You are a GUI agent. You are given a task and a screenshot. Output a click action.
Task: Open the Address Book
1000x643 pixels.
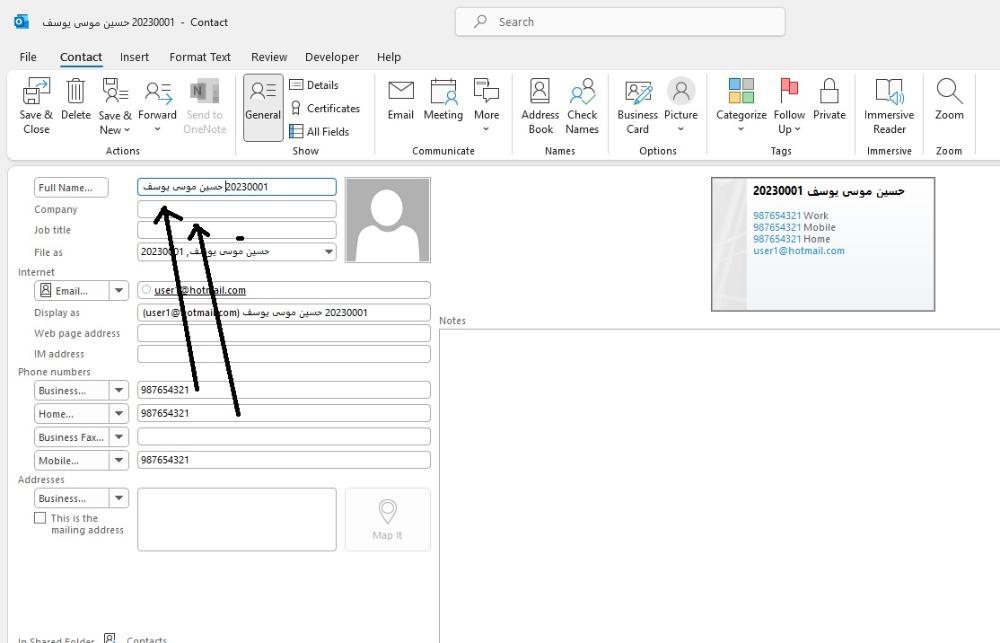point(540,91)
